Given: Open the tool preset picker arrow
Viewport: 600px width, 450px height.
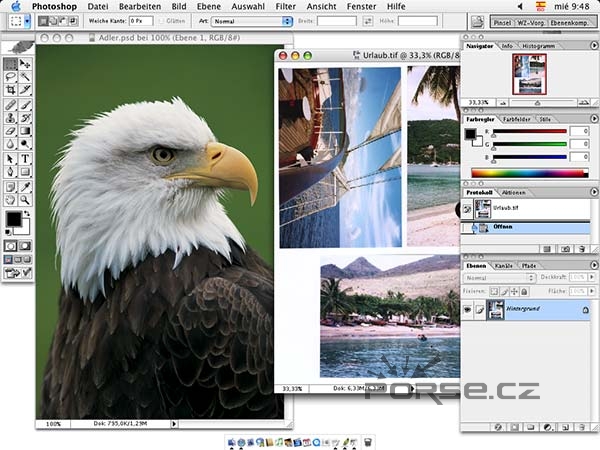Looking at the screenshot, I should (27, 21).
